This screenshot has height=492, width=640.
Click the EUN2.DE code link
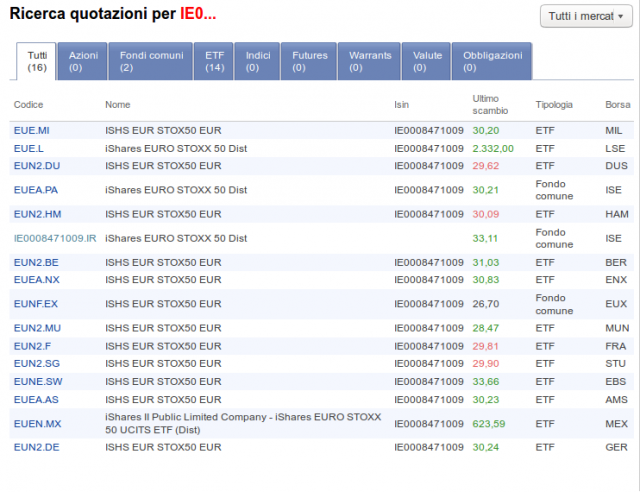click(x=36, y=447)
